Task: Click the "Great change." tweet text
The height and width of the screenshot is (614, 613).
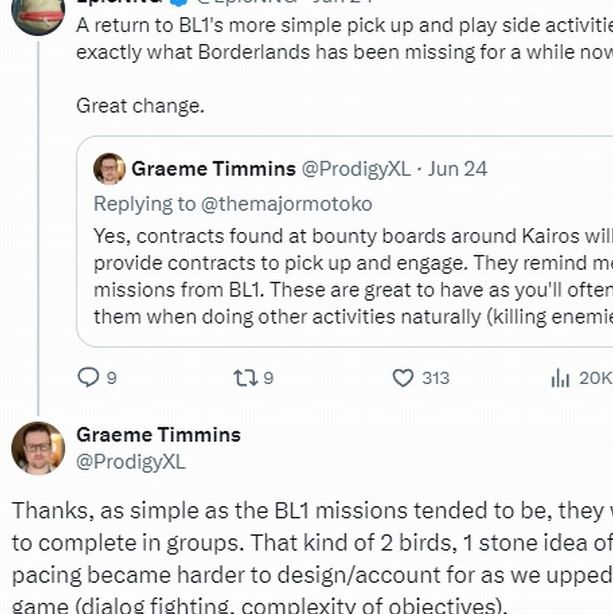Action: pyautogui.click(x=140, y=104)
